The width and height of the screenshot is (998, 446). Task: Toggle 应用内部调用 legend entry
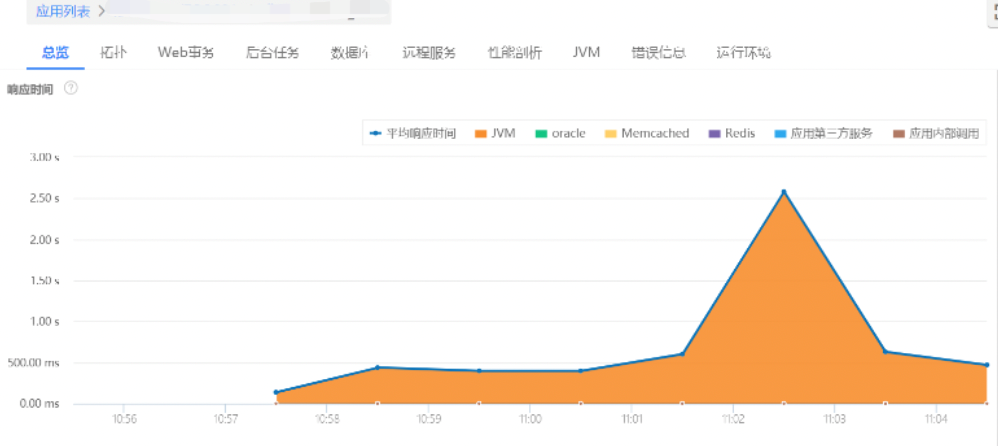(x=937, y=133)
